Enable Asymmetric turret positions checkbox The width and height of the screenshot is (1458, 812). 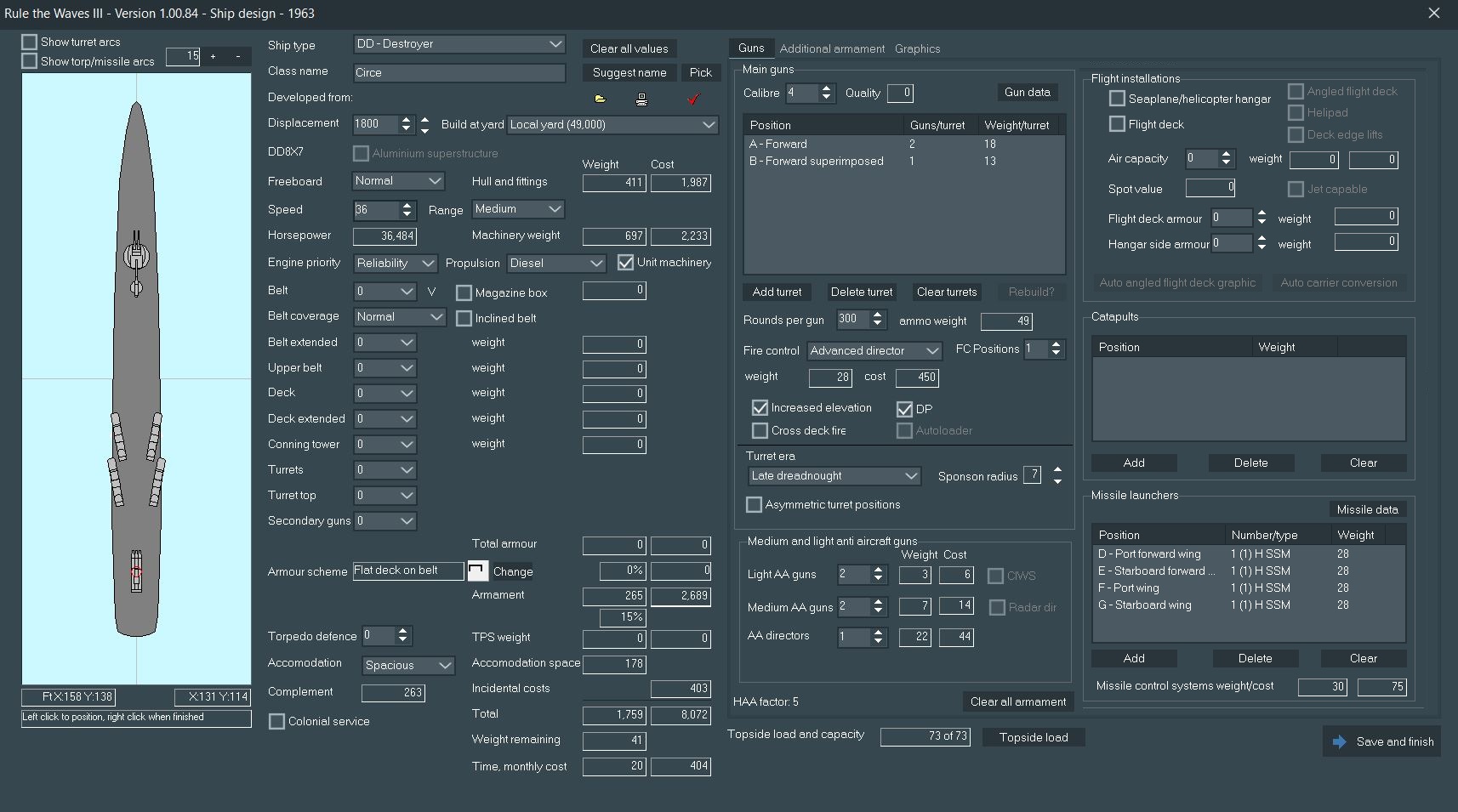[754, 504]
